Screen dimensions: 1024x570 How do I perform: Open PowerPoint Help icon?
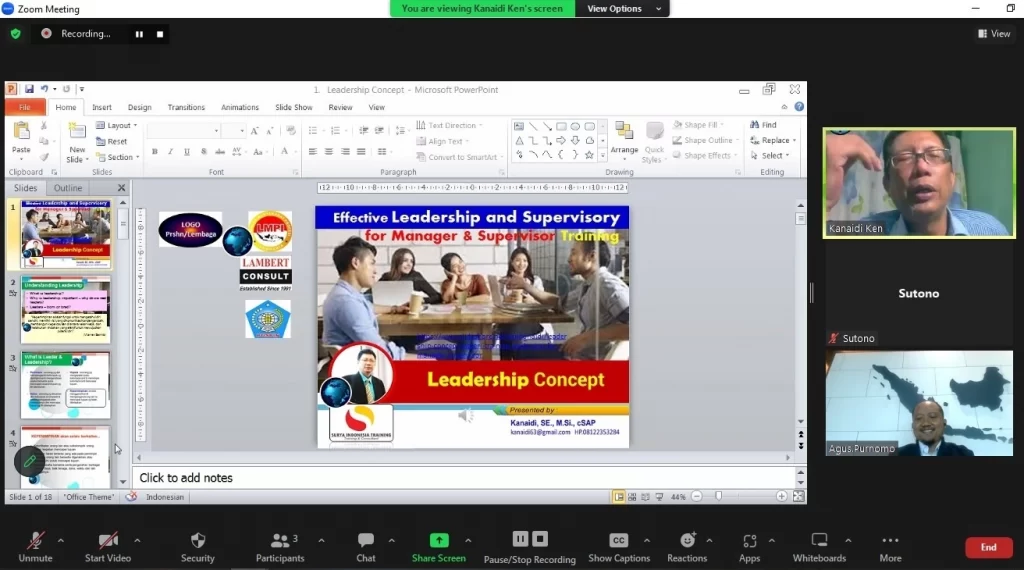point(799,106)
